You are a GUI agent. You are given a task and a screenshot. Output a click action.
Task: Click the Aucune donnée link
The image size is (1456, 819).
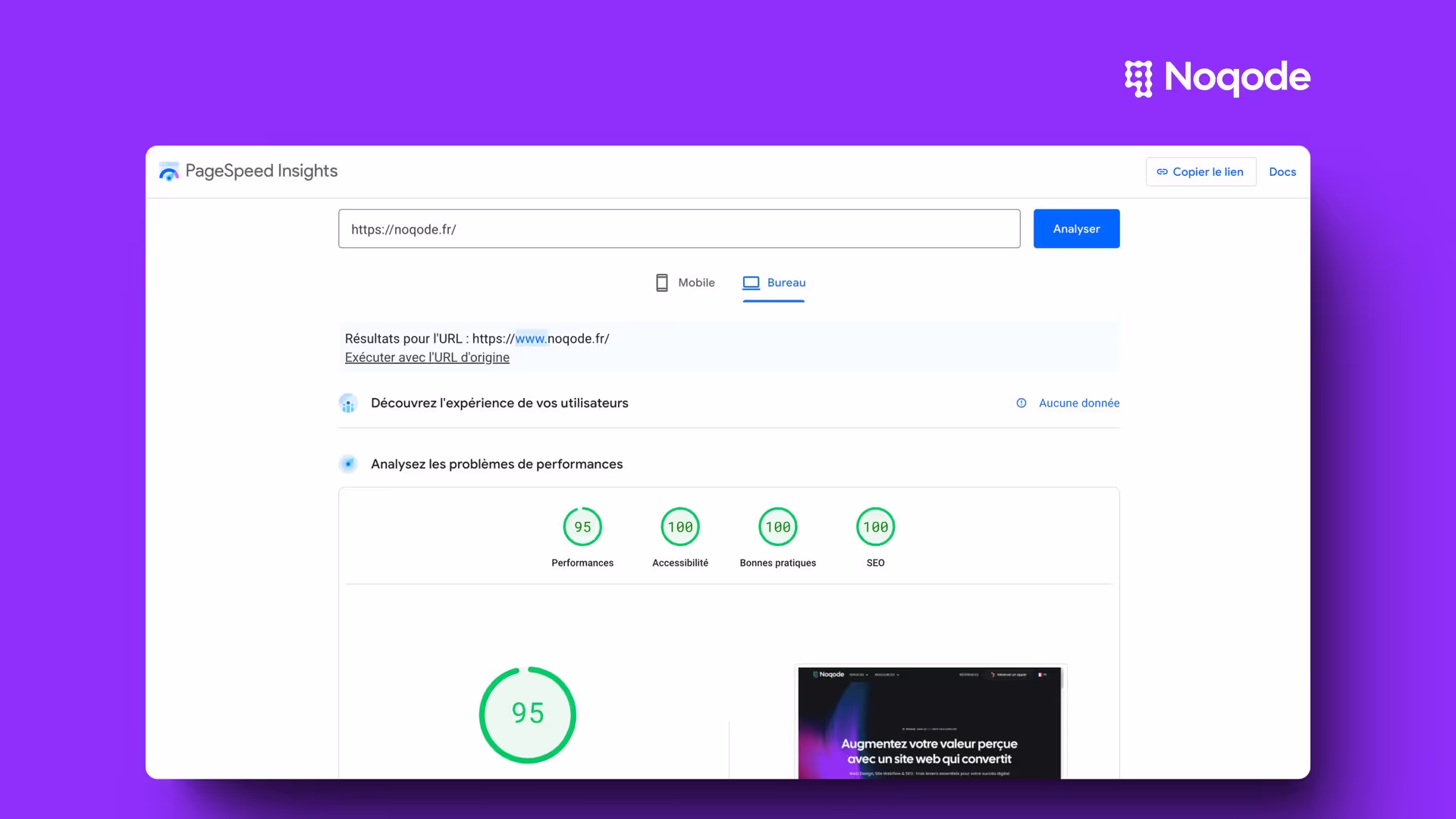tap(1078, 403)
